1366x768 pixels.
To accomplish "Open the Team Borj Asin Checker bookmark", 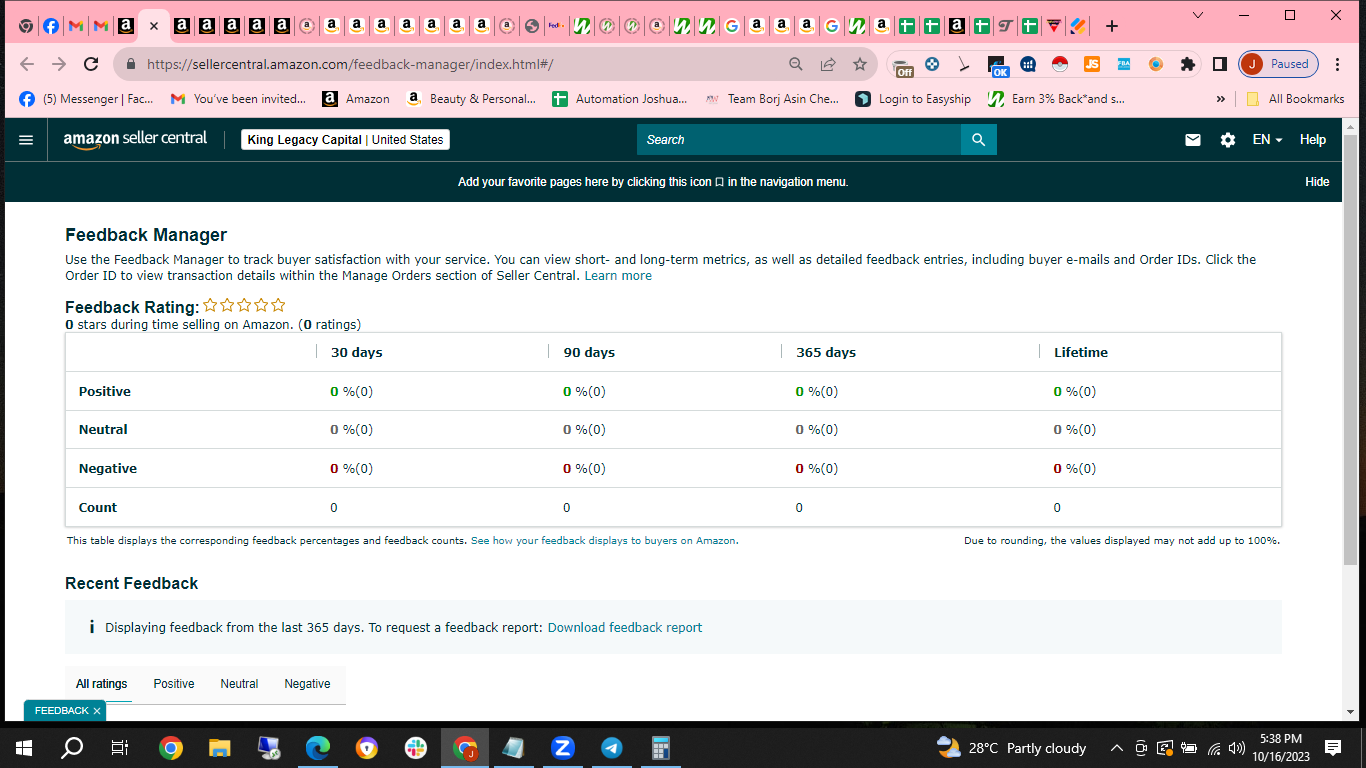I will click(x=772, y=99).
